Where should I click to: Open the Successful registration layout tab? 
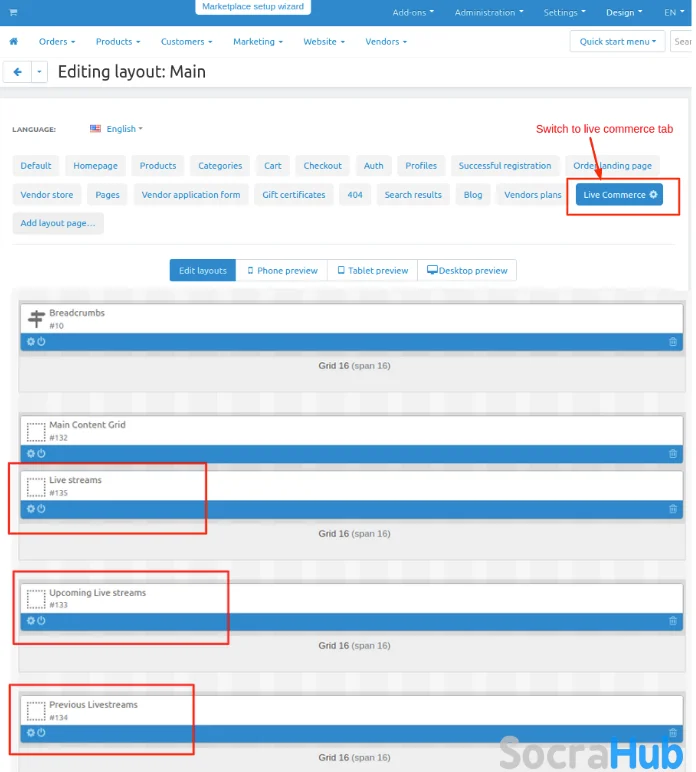505,166
